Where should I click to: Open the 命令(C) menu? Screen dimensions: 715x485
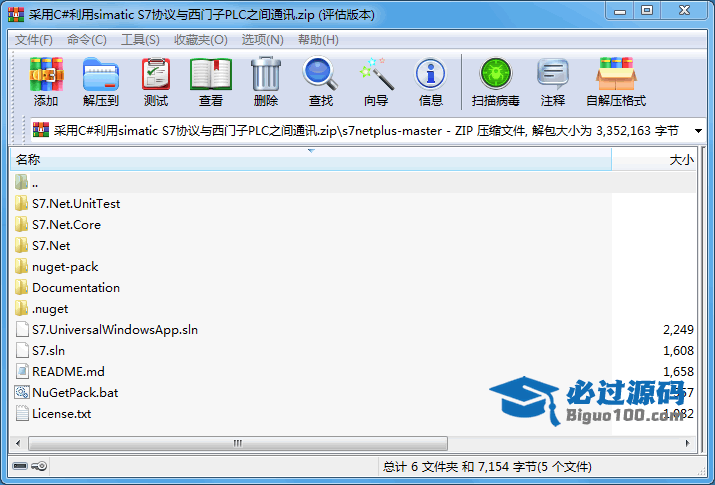coord(87,40)
